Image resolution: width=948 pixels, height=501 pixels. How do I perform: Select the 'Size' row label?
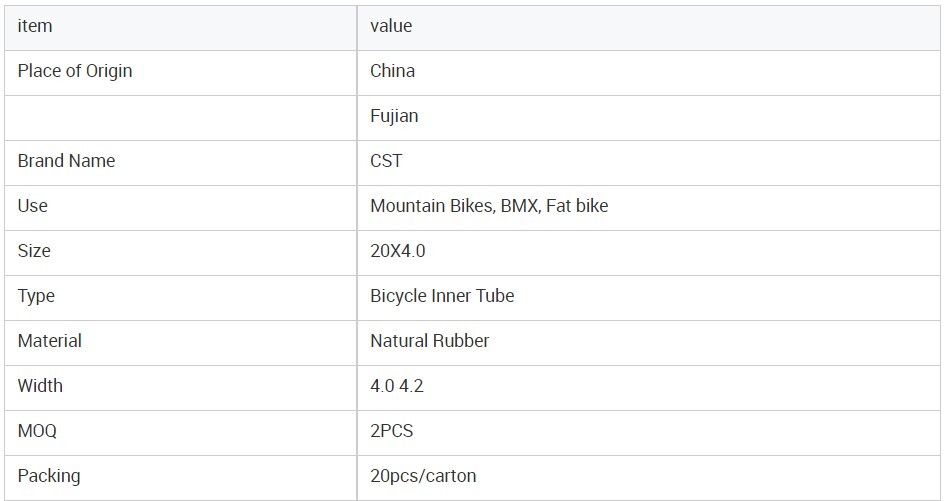(x=34, y=251)
